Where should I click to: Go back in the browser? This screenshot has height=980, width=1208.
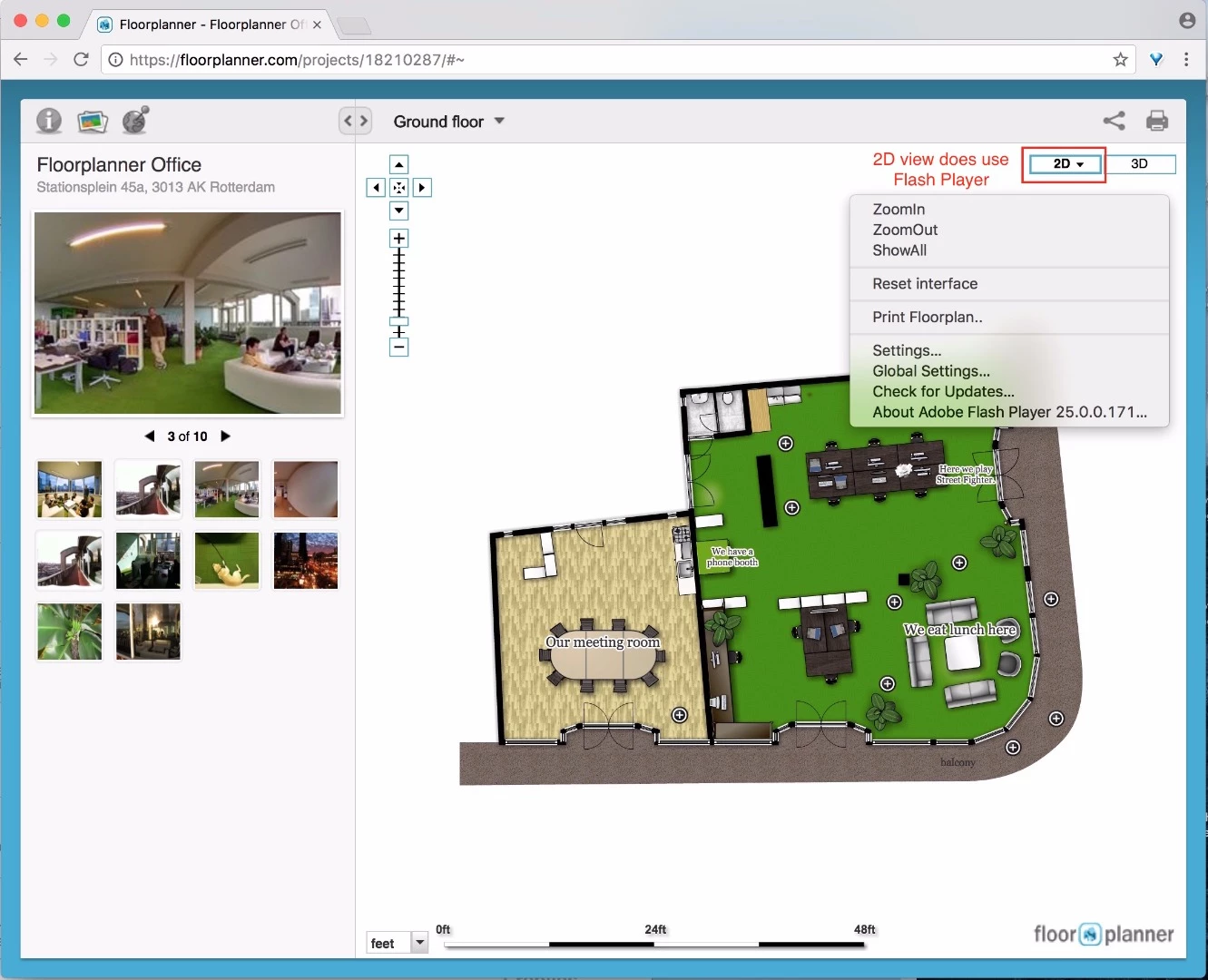pyautogui.click(x=21, y=59)
